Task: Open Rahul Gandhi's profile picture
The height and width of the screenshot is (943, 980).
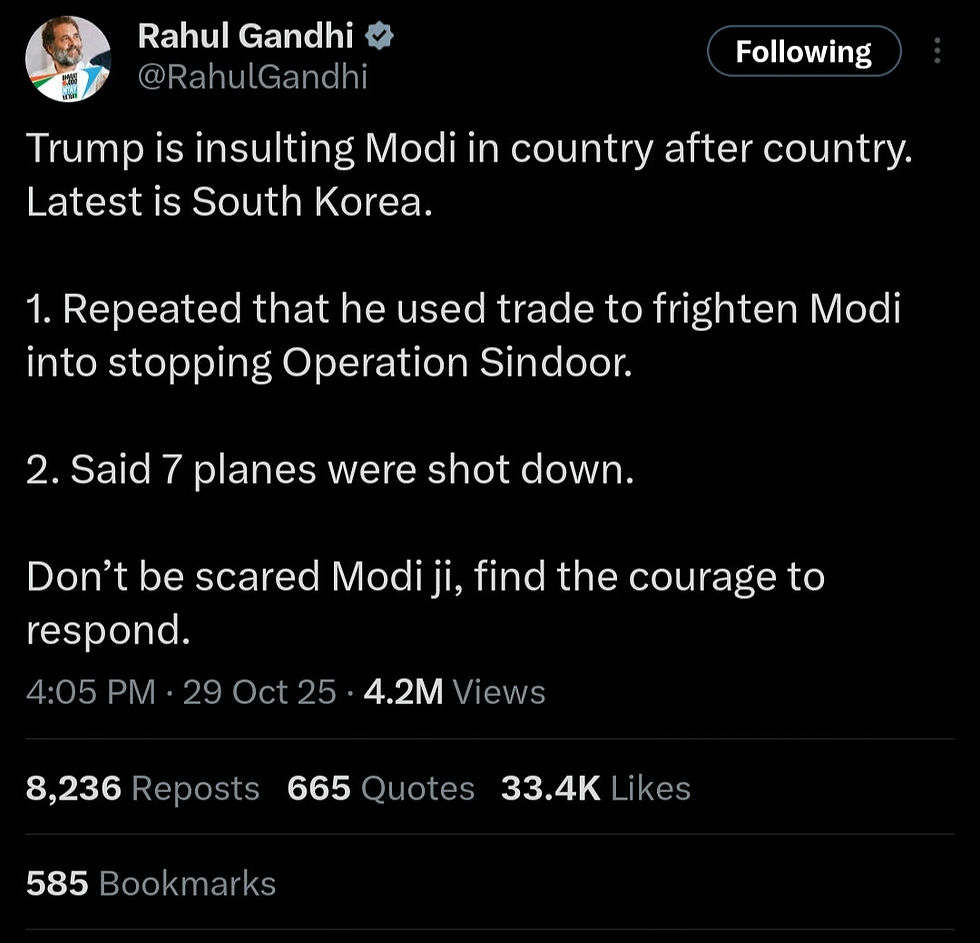Action: (x=68, y=58)
